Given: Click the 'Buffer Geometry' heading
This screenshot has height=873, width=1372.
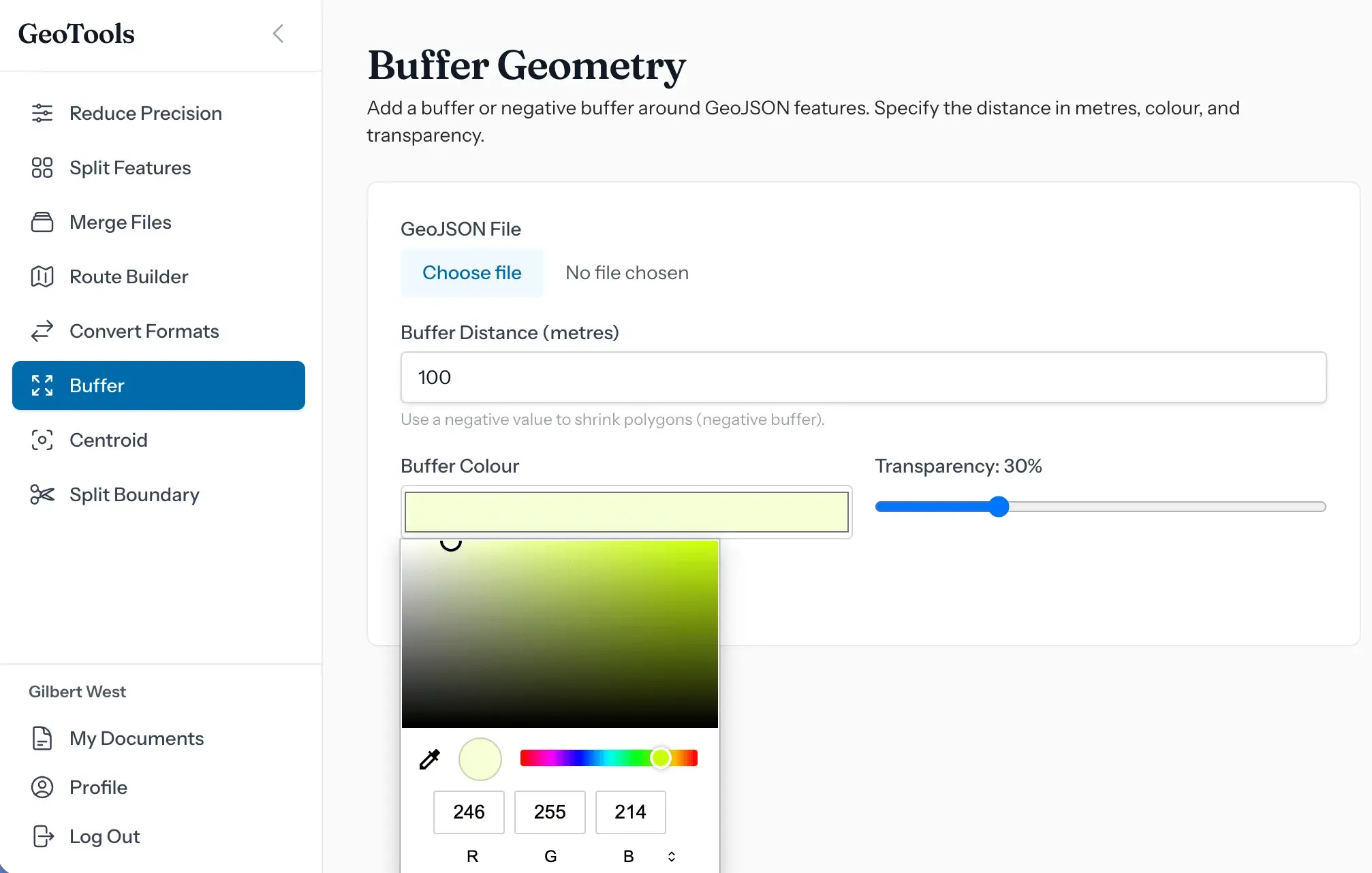Looking at the screenshot, I should click(527, 66).
